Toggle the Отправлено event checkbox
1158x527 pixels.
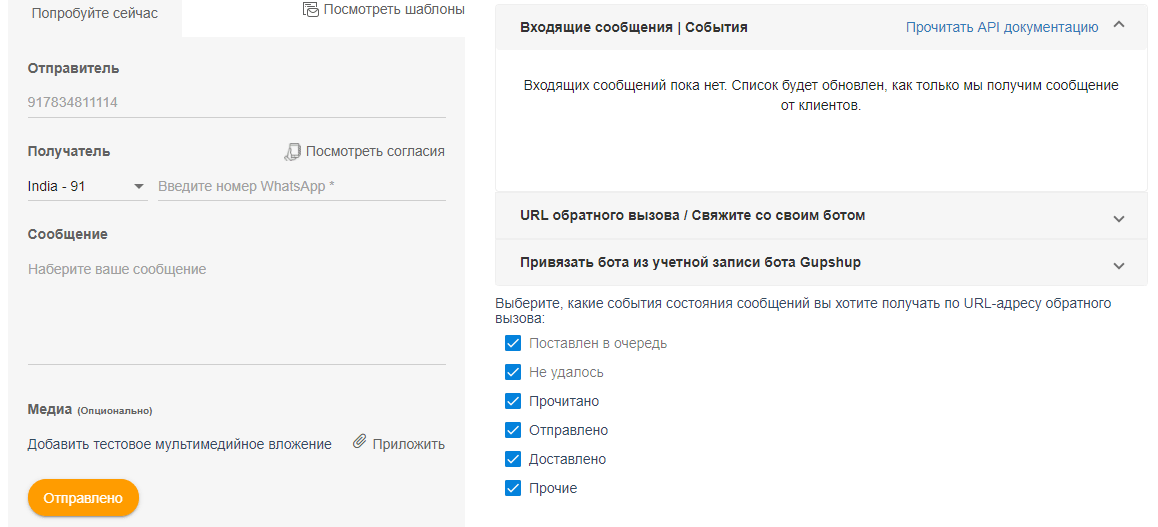click(x=513, y=430)
